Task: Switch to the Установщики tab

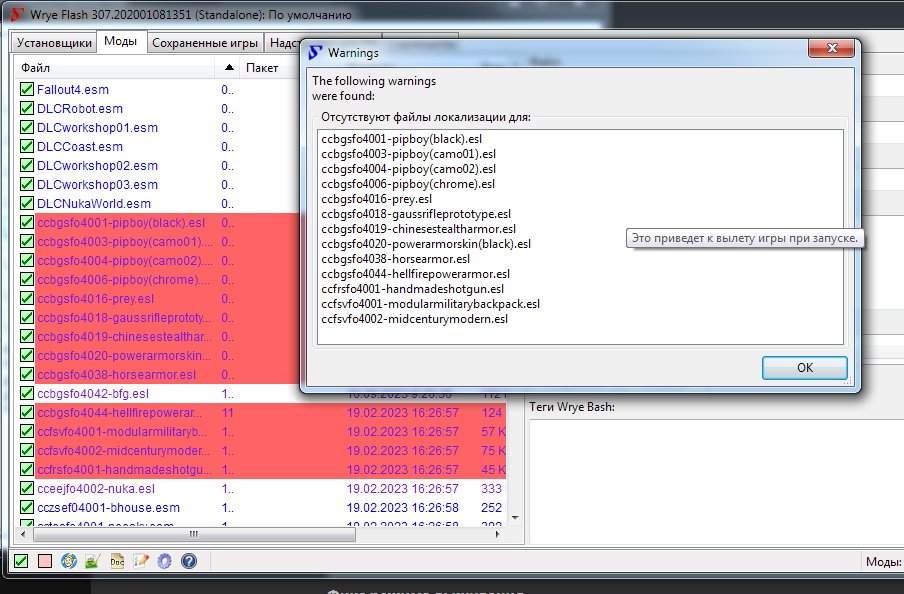Action: [x=54, y=42]
